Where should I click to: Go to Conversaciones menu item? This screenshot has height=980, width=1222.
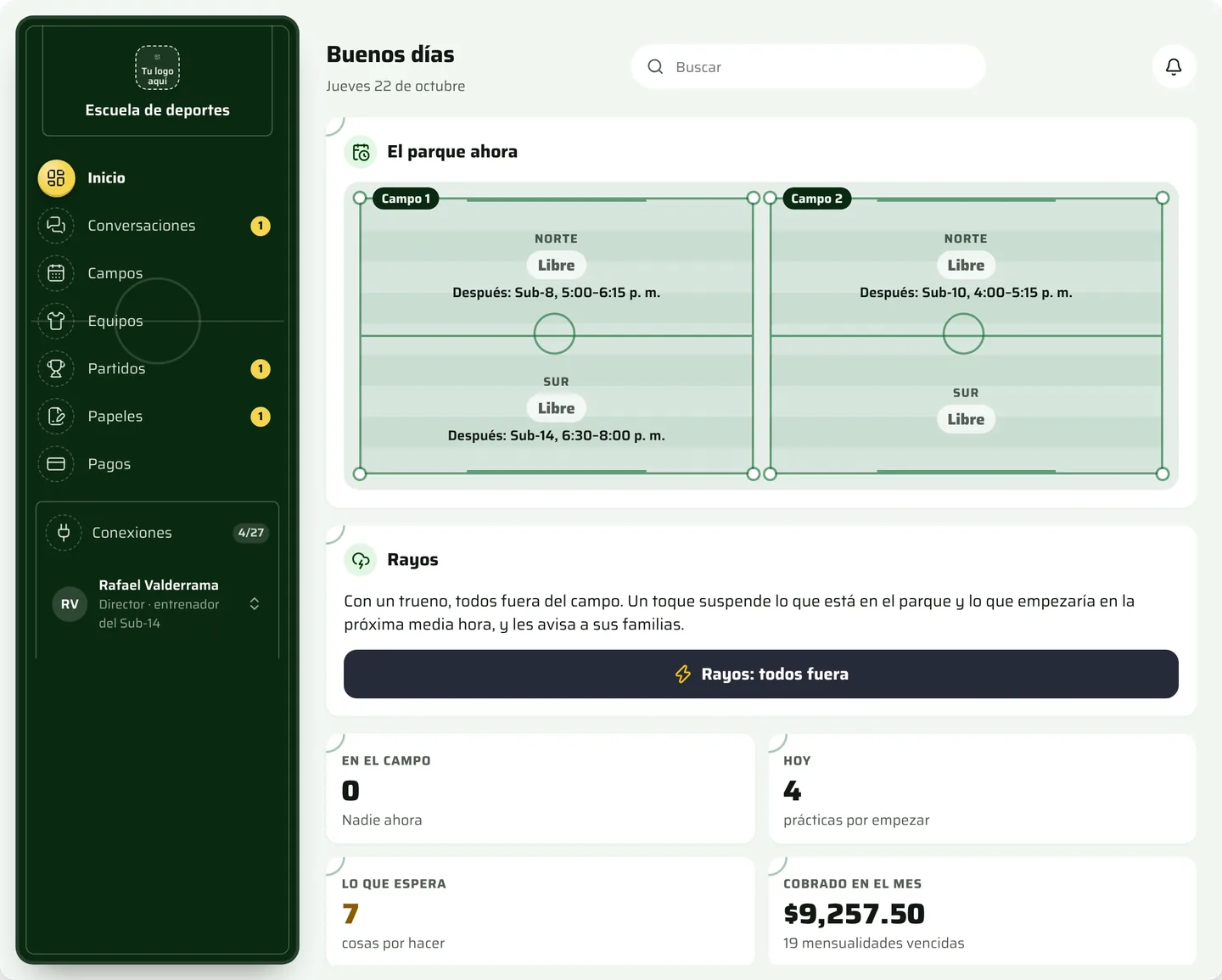tap(158, 226)
